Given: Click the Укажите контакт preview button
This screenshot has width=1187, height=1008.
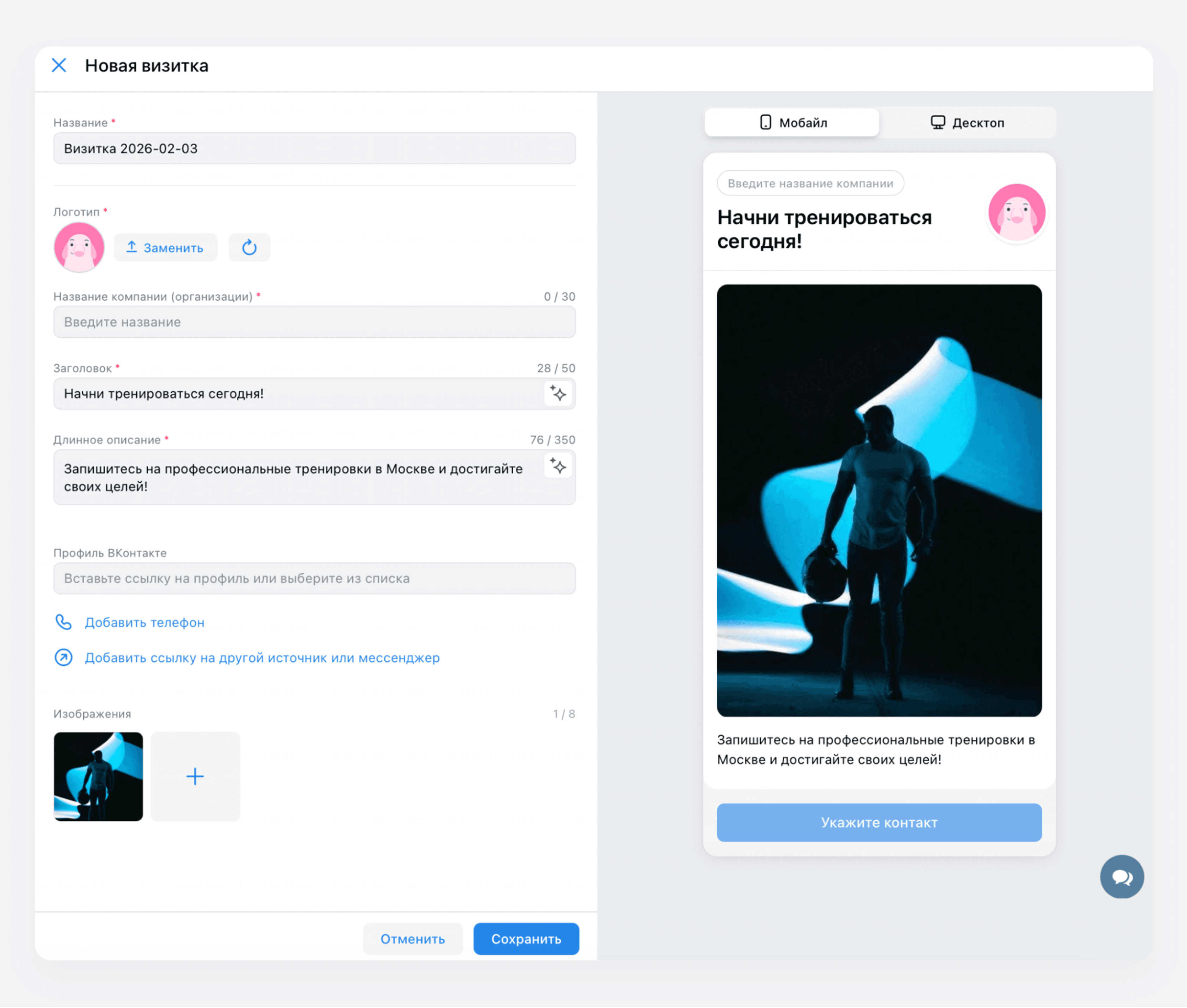Looking at the screenshot, I should 879,822.
